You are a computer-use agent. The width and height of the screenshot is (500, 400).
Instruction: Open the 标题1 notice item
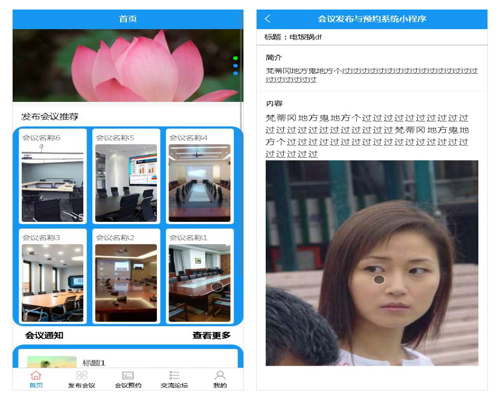128,358
